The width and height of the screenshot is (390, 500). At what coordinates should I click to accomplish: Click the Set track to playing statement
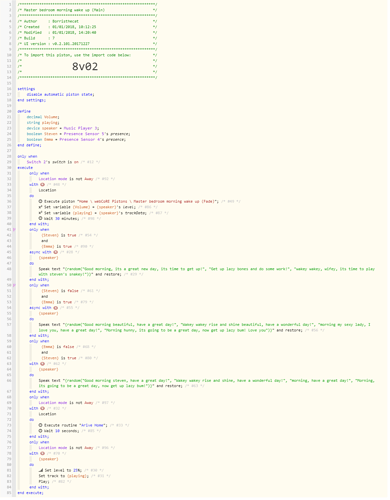click(63, 477)
